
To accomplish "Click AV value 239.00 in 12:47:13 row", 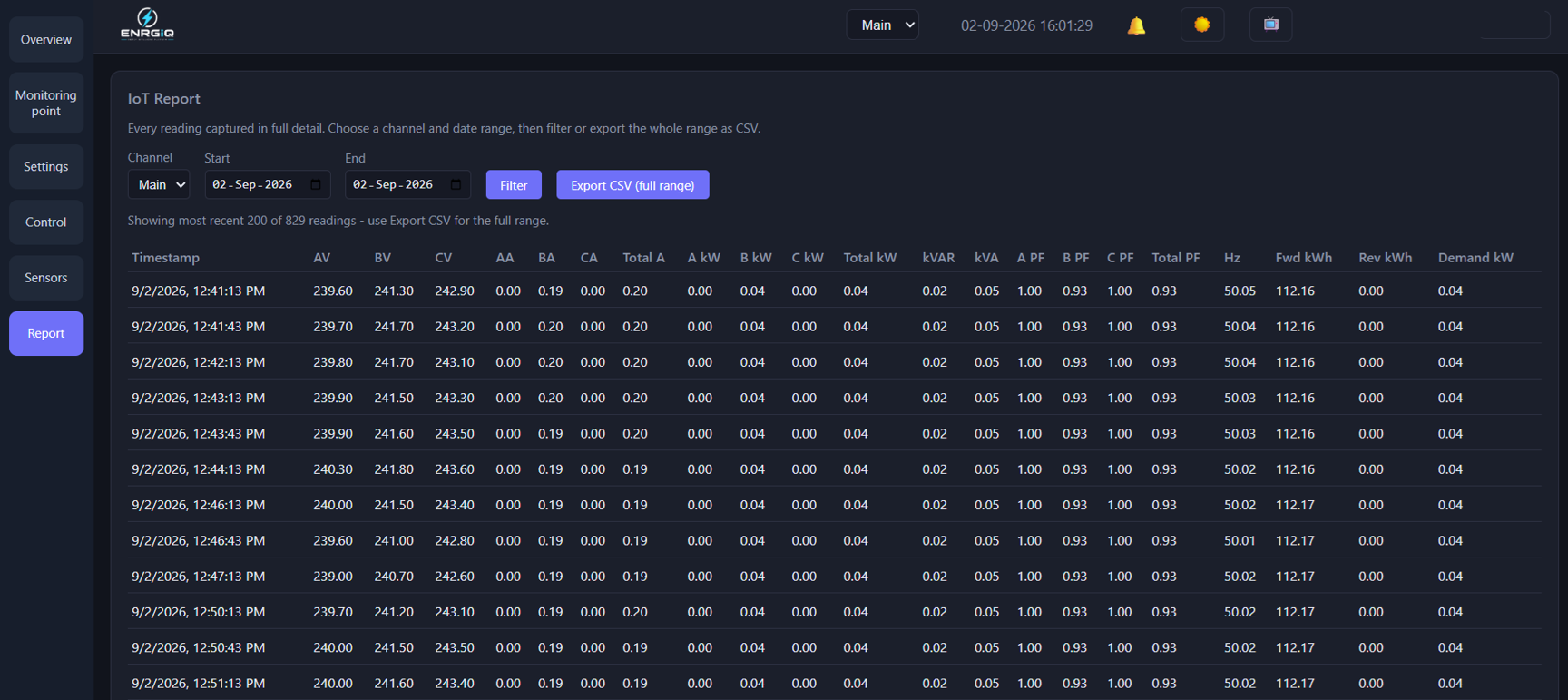I will [333, 577].
